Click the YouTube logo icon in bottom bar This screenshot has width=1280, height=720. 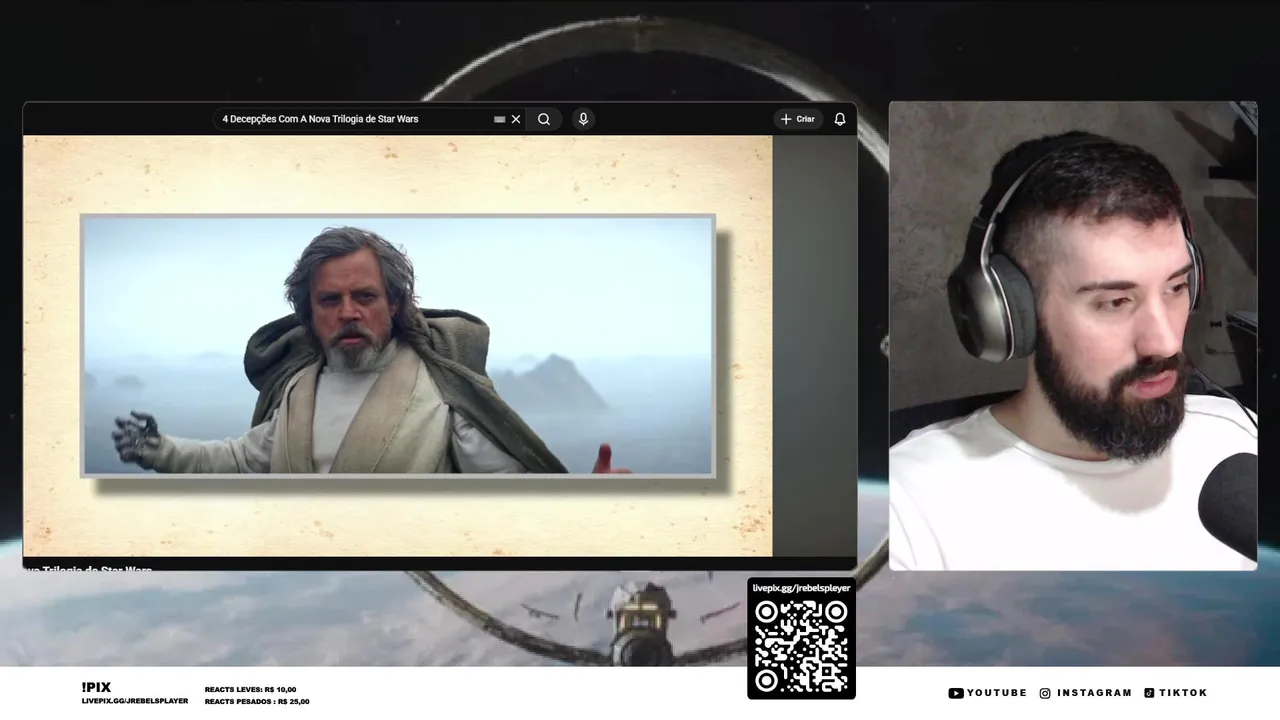click(x=955, y=693)
